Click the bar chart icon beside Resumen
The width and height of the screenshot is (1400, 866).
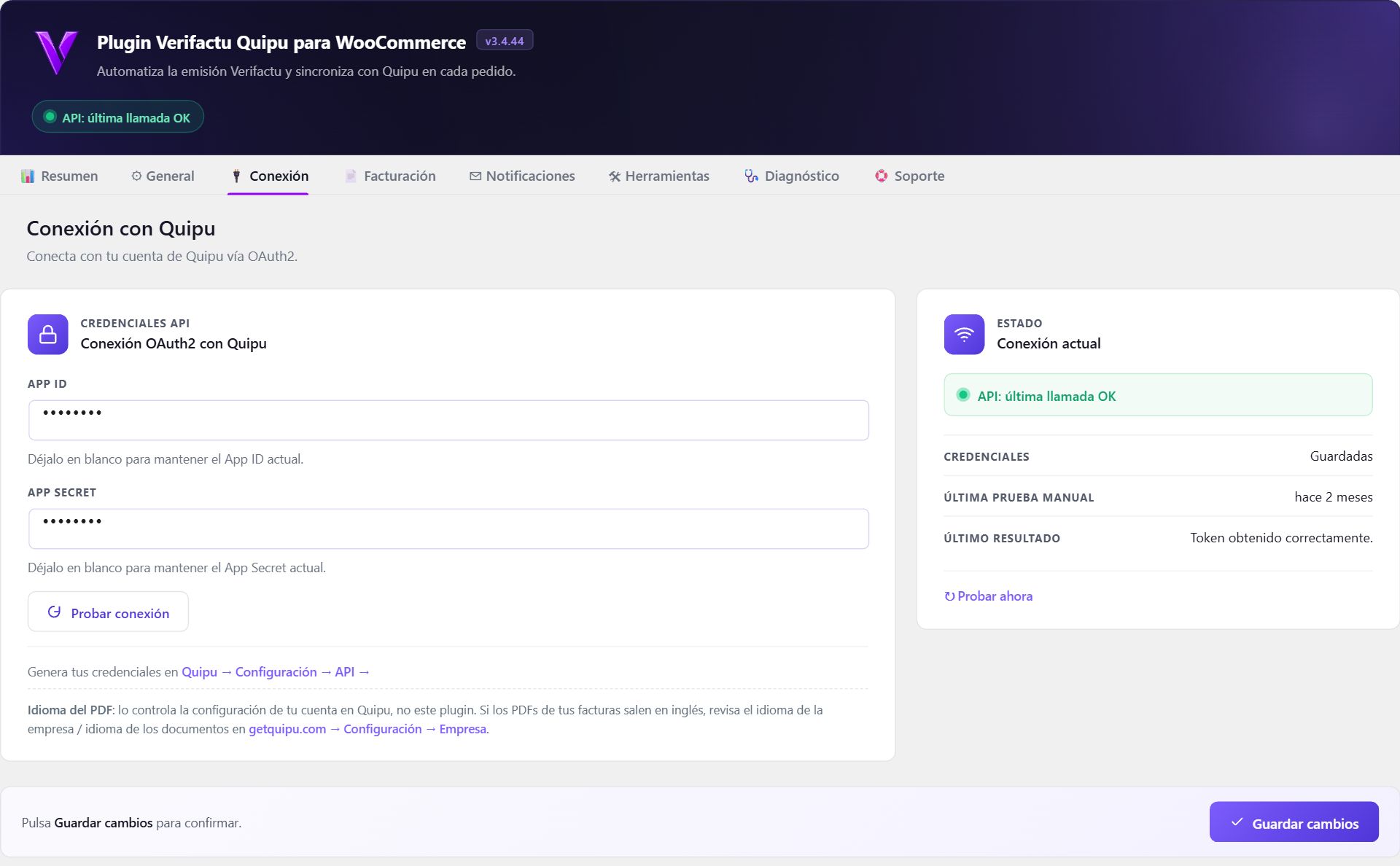pyautogui.click(x=28, y=176)
